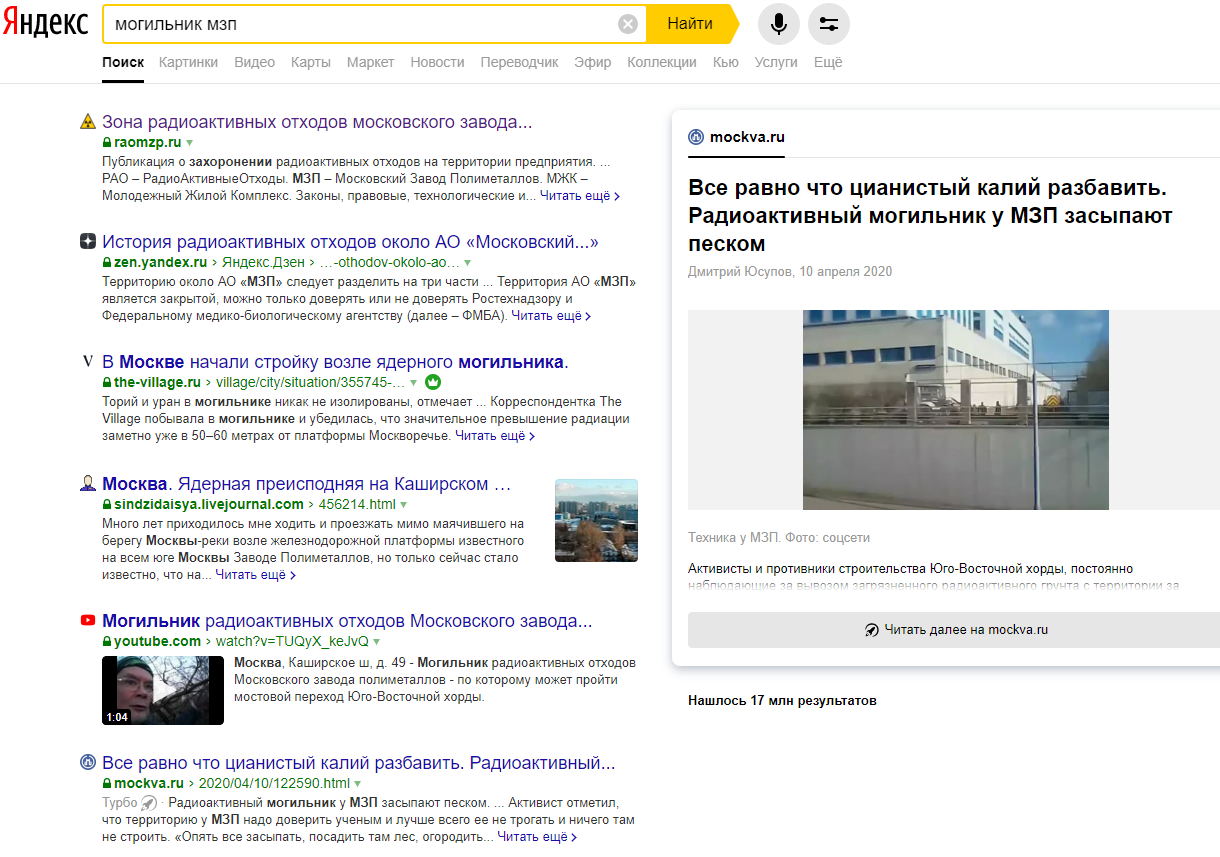The height and width of the screenshot is (857, 1220).
Task: Click the LiveJournal user favicon beside the Москва result
Action: [x=88, y=484]
